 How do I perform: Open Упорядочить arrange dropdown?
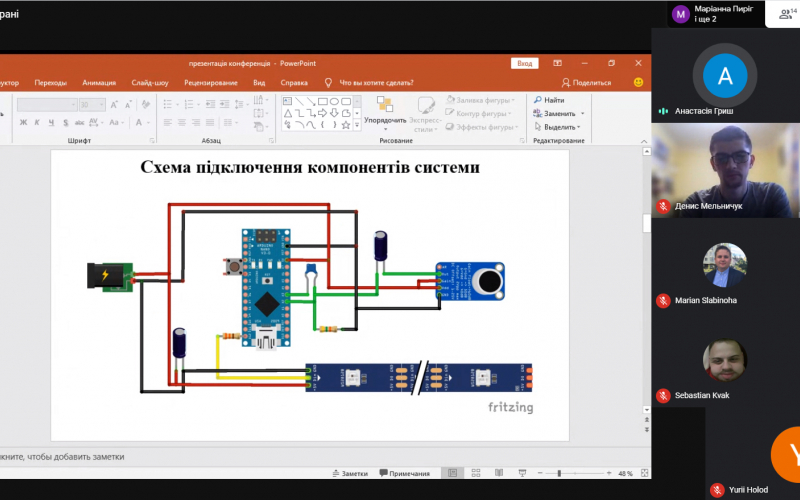pos(385,113)
